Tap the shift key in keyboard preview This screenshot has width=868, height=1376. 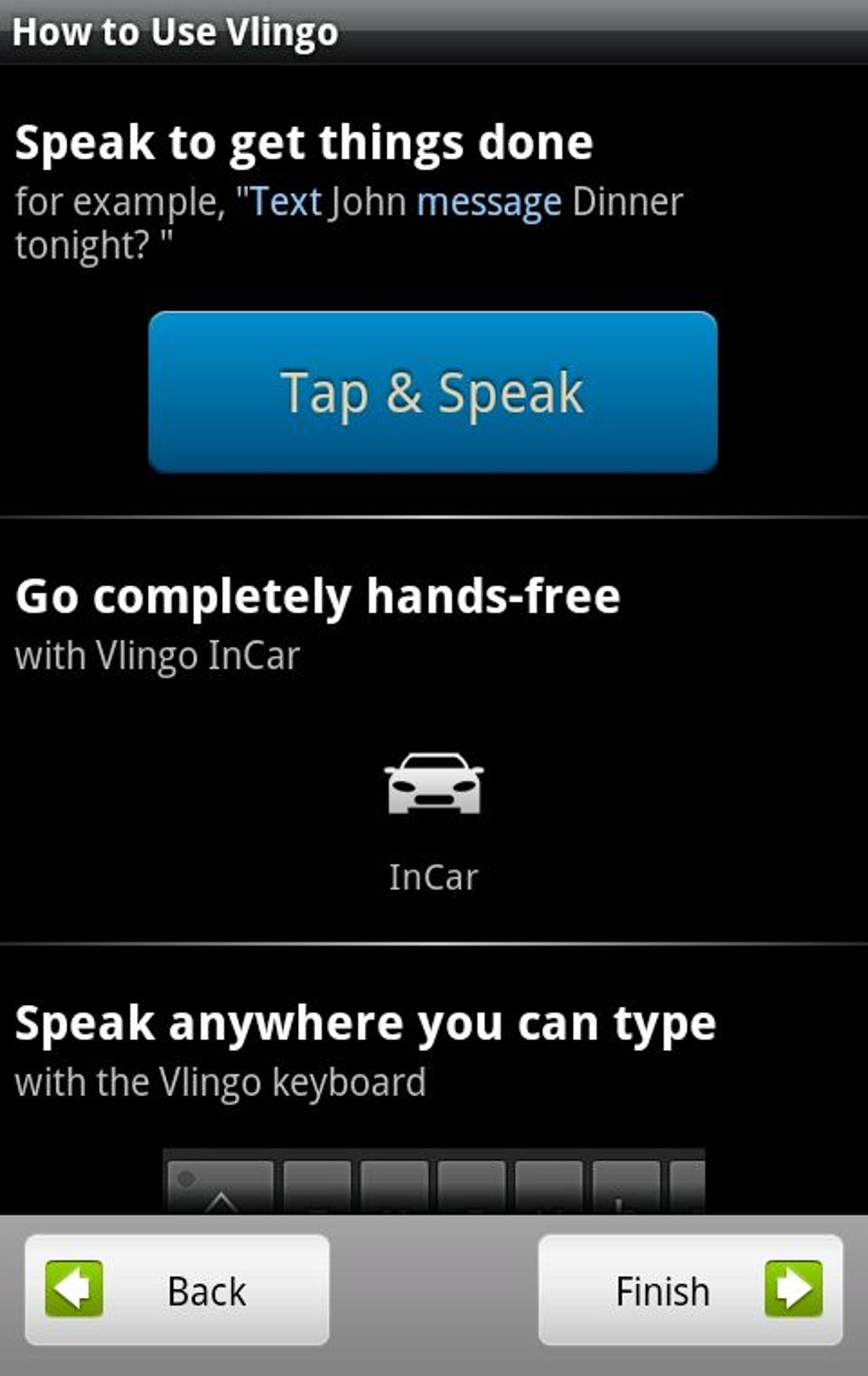click(221, 1187)
